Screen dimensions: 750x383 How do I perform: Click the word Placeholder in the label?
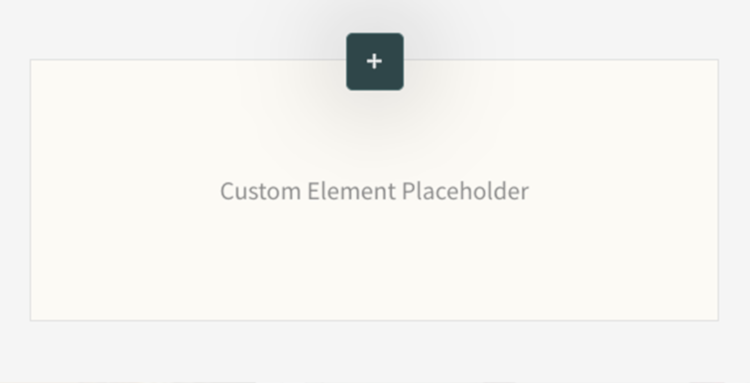coord(465,191)
